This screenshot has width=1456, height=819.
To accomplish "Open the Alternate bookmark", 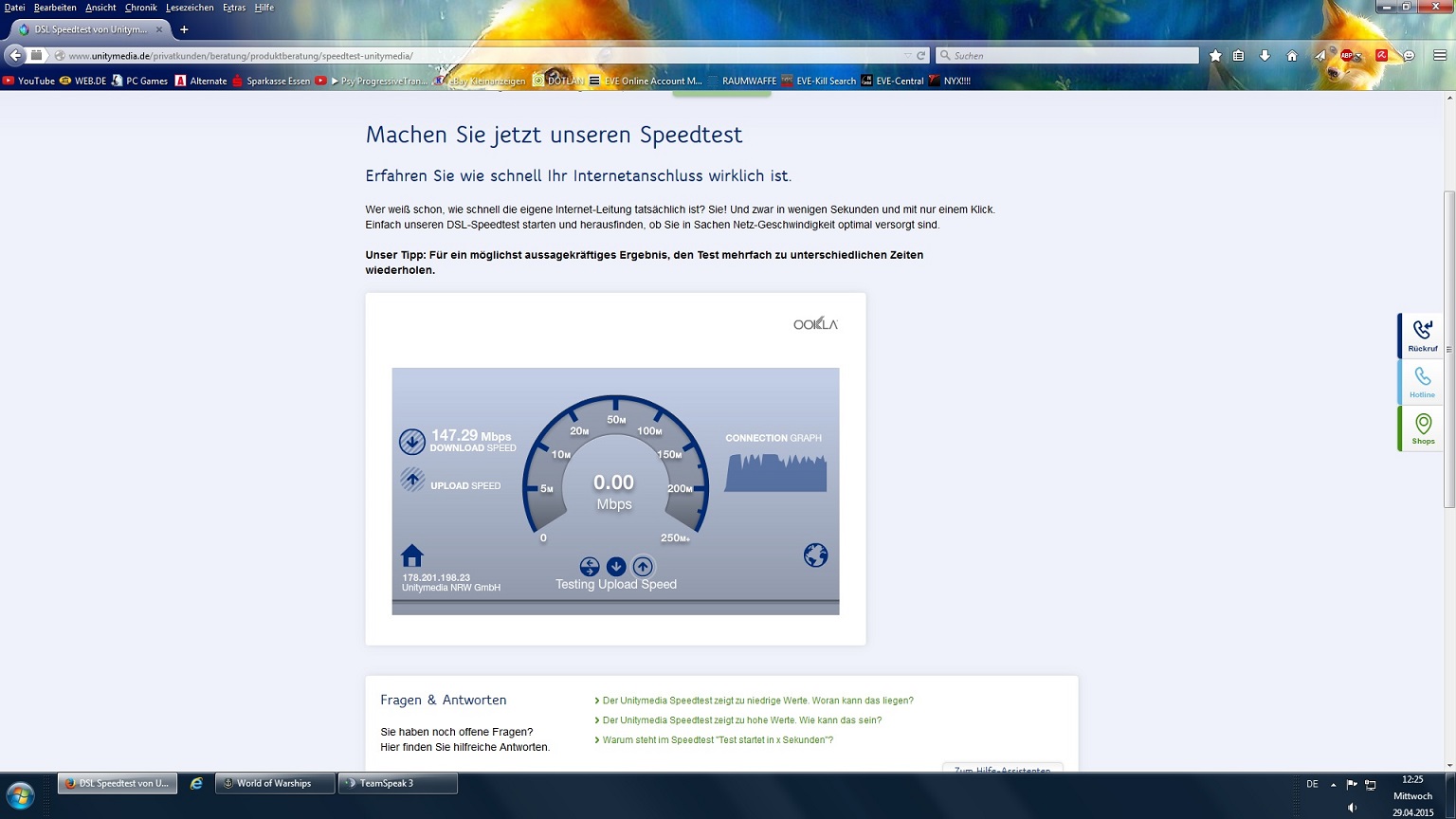I will tap(201, 81).
